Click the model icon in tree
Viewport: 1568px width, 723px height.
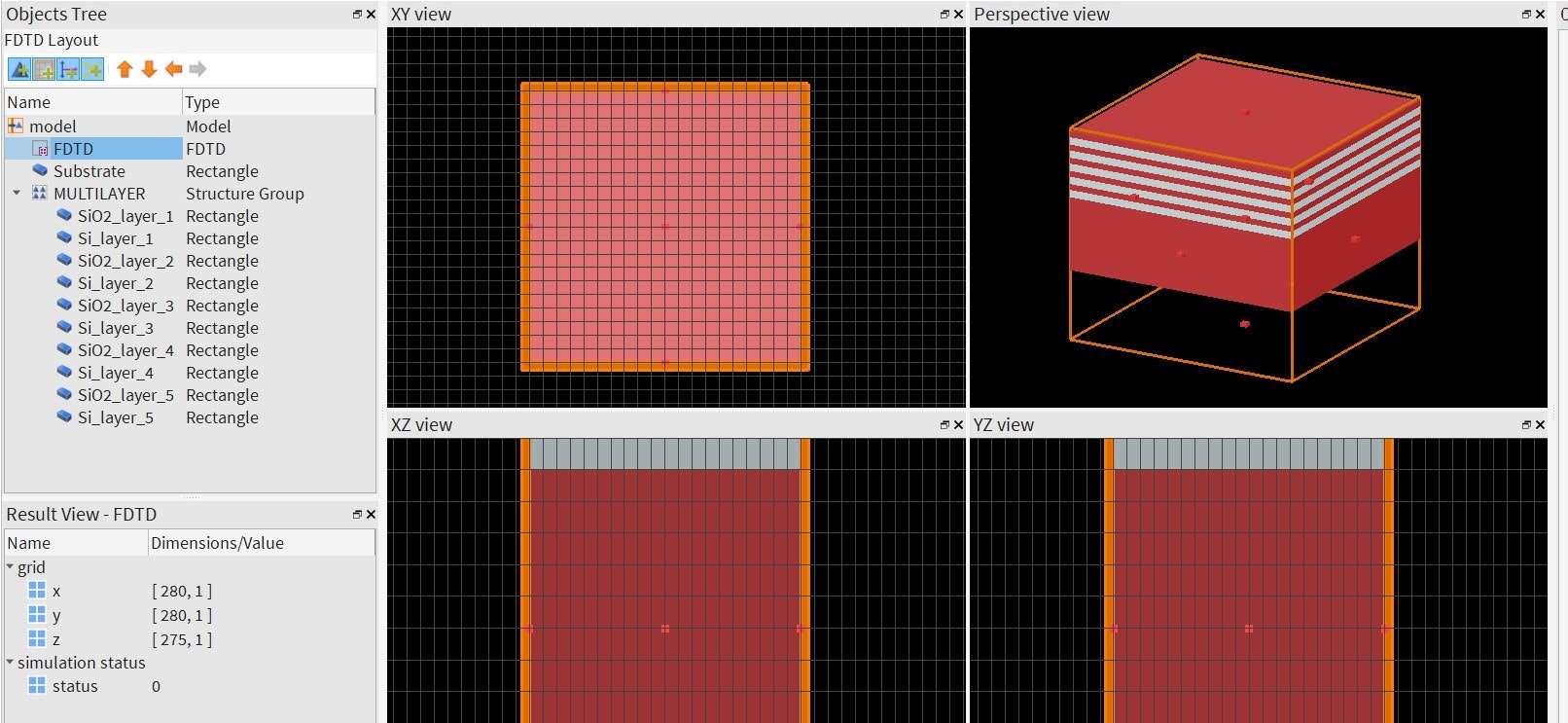click(x=16, y=127)
